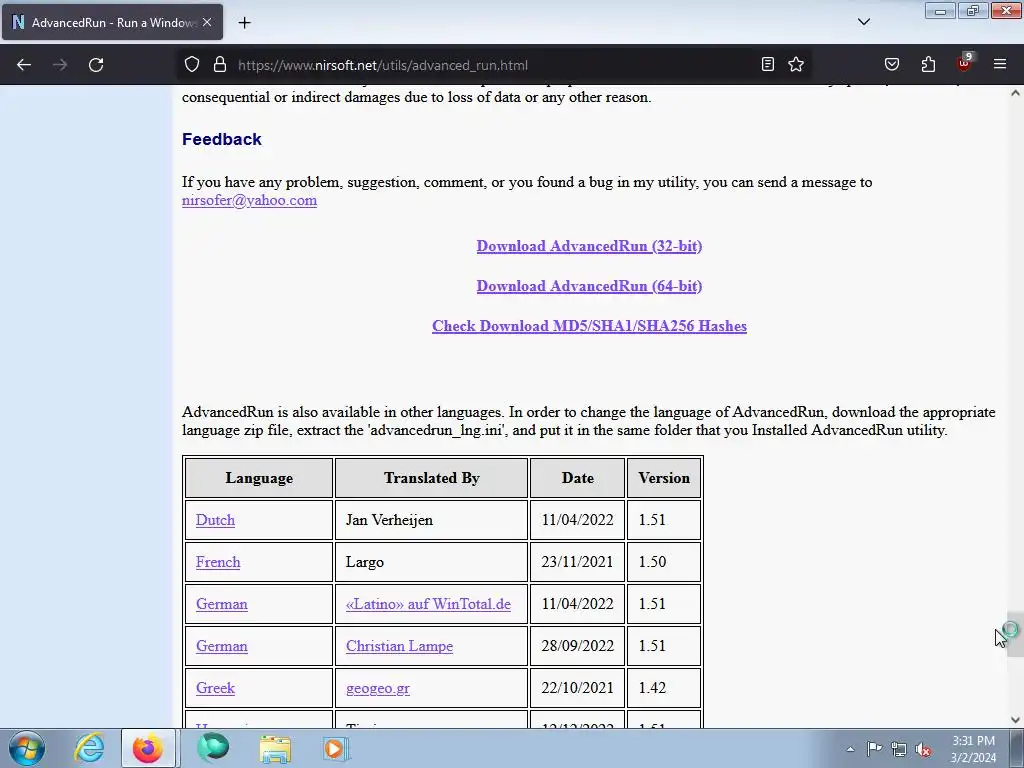Toggle reader view icon

768,64
